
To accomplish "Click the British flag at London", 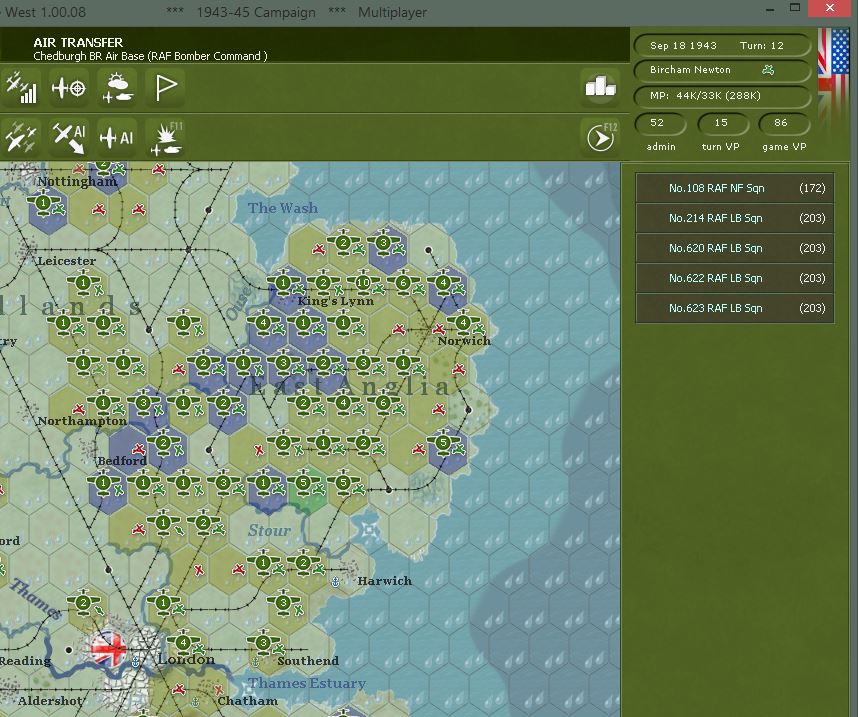I will (109, 649).
